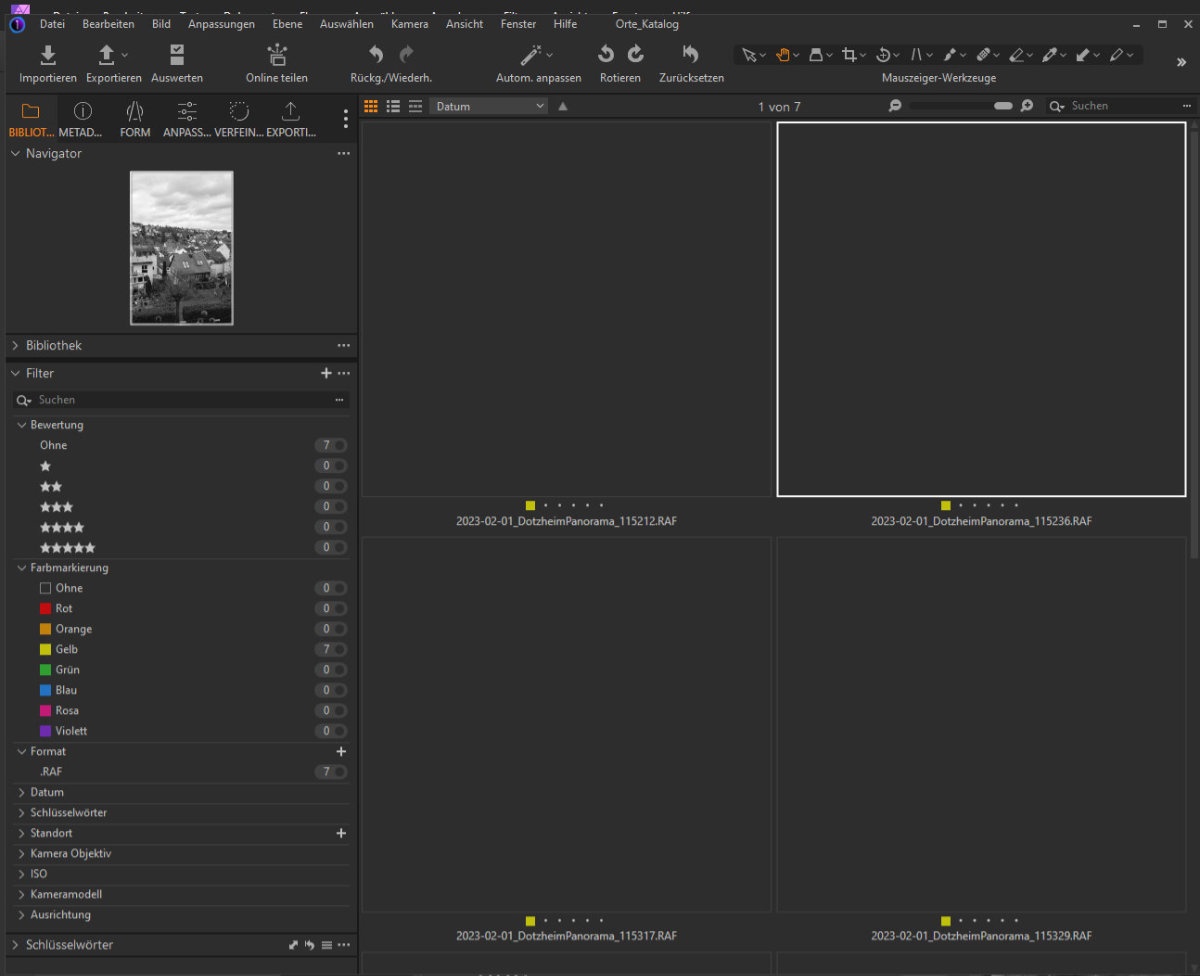
Task: Open the Anpassungen menu
Action: (221, 24)
